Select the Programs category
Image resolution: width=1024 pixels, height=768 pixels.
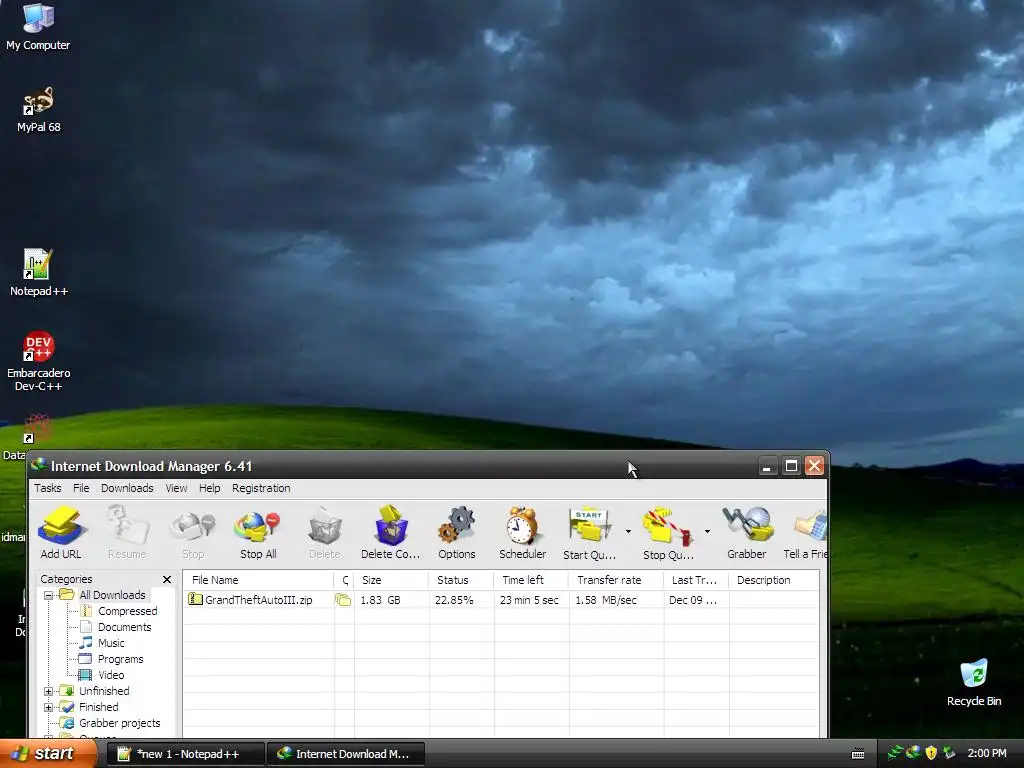point(120,659)
